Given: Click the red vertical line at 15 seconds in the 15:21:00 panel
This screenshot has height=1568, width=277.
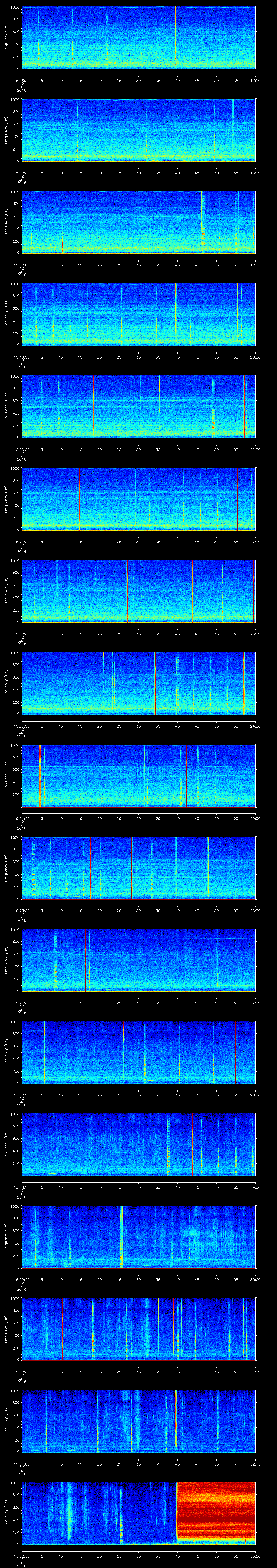Looking at the screenshot, I should coord(79,499).
